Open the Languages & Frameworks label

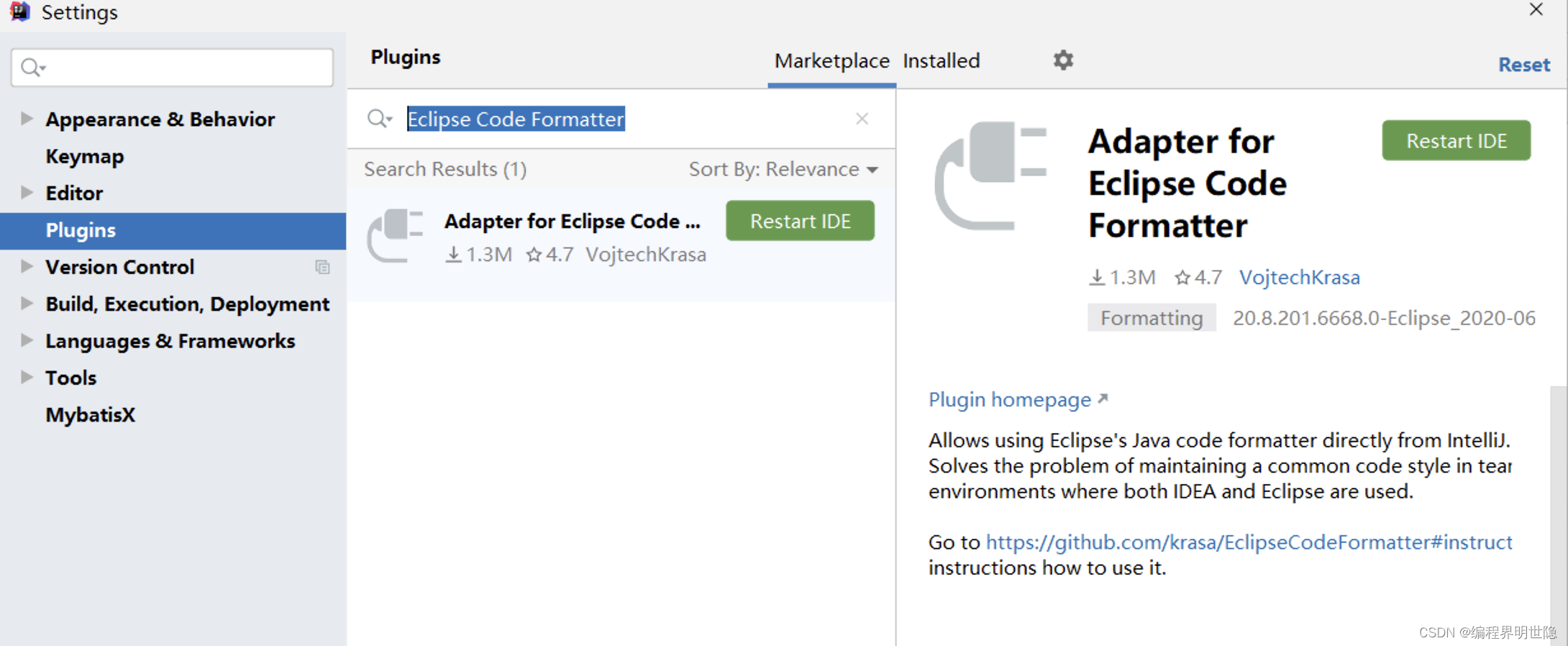170,342
